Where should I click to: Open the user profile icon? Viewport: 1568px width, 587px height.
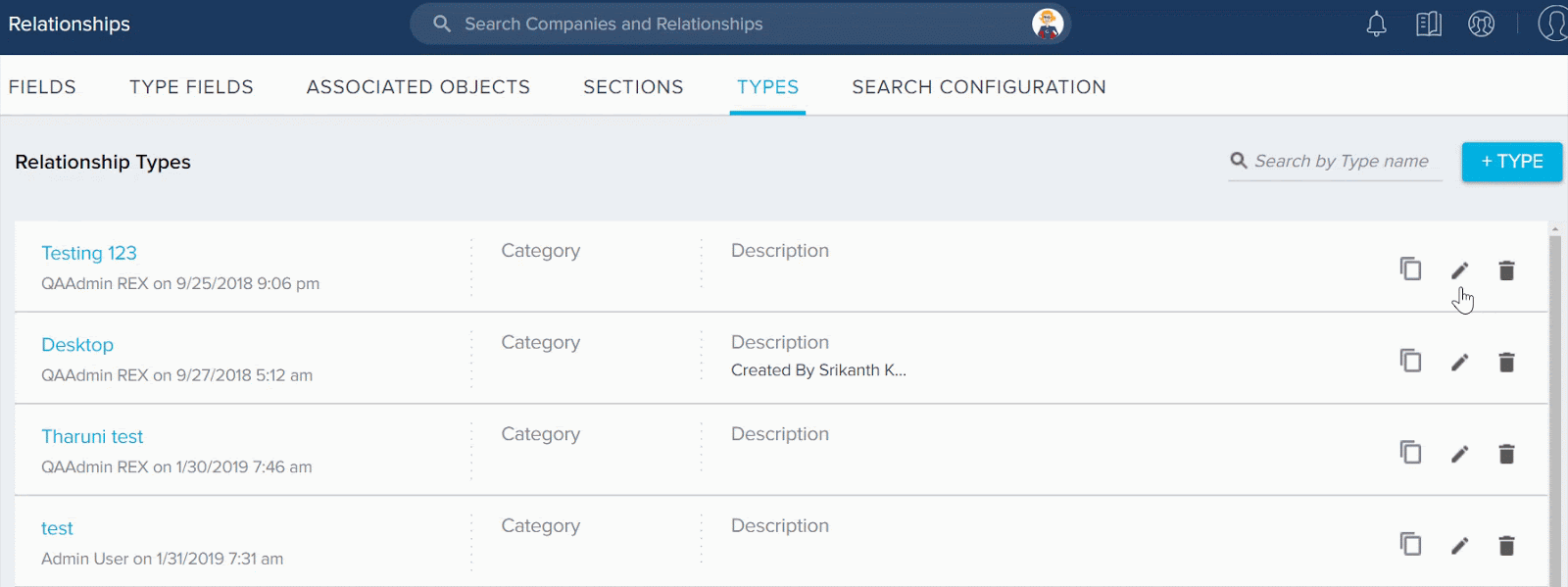(1553, 24)
